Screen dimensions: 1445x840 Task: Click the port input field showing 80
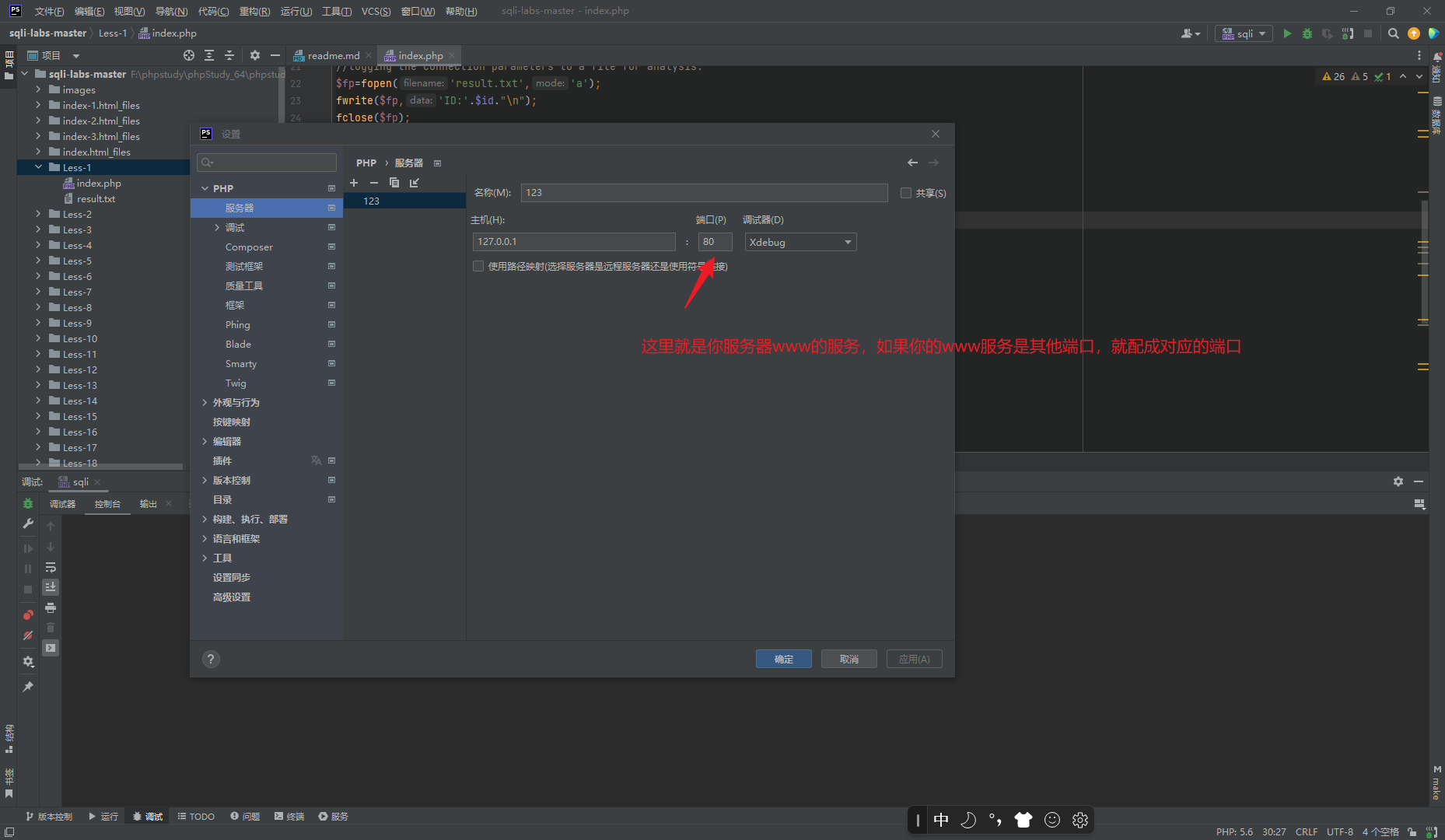click(x=715, y=242)
